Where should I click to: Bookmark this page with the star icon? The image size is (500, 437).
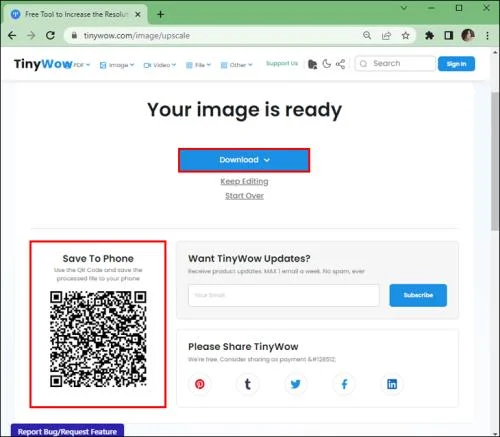click(405, 35)
